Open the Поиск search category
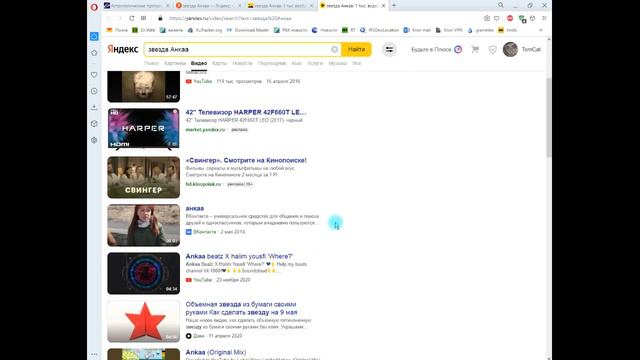This screenshot has height=360, width=640. click(151, 63)
